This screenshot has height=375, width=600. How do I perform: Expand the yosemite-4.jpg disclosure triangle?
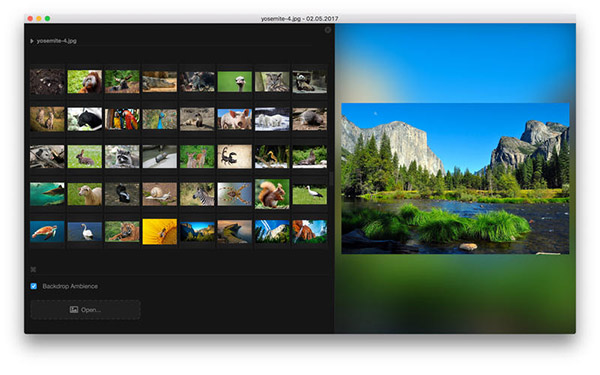32,41
